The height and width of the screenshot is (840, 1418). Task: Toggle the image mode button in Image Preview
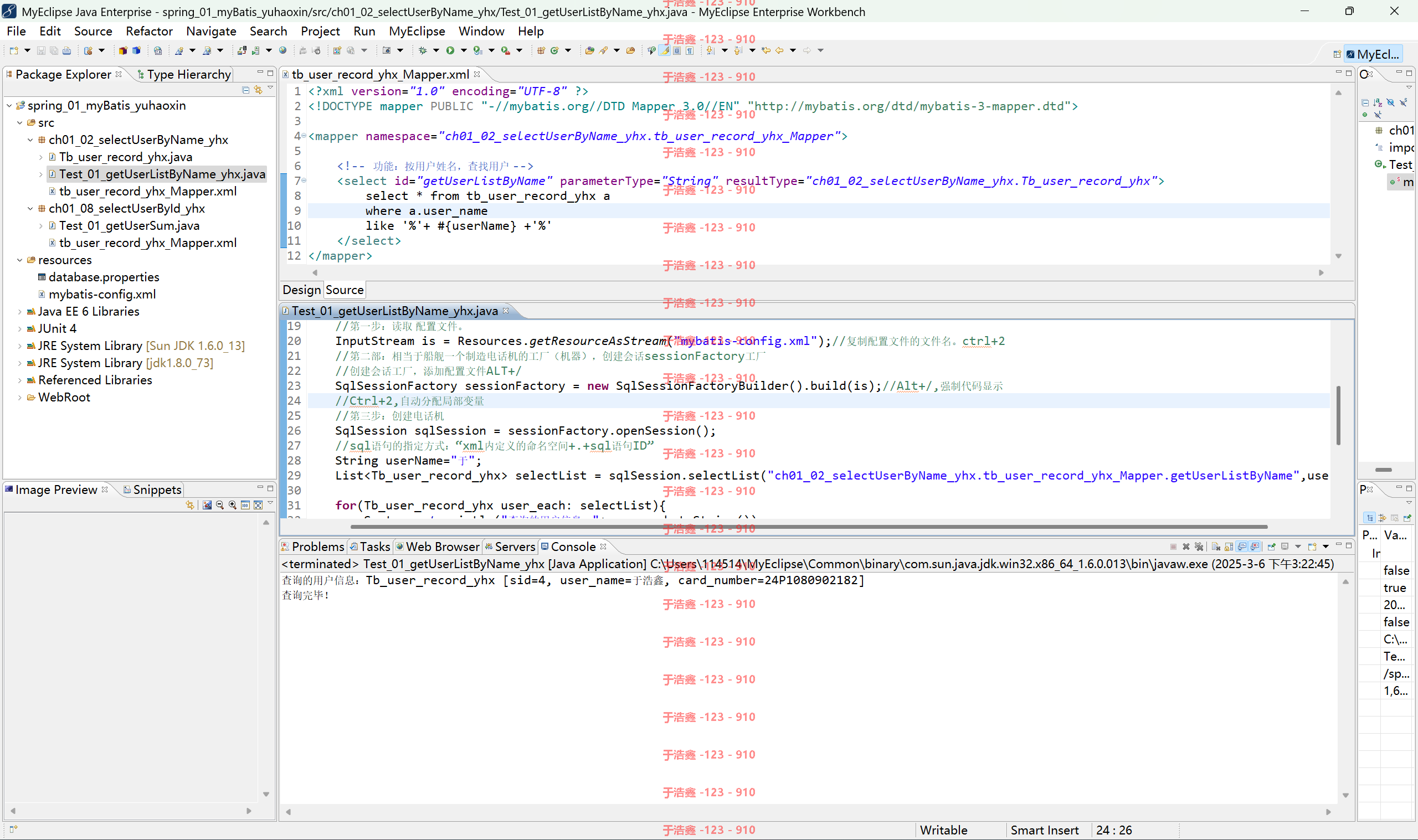(207, 505)
